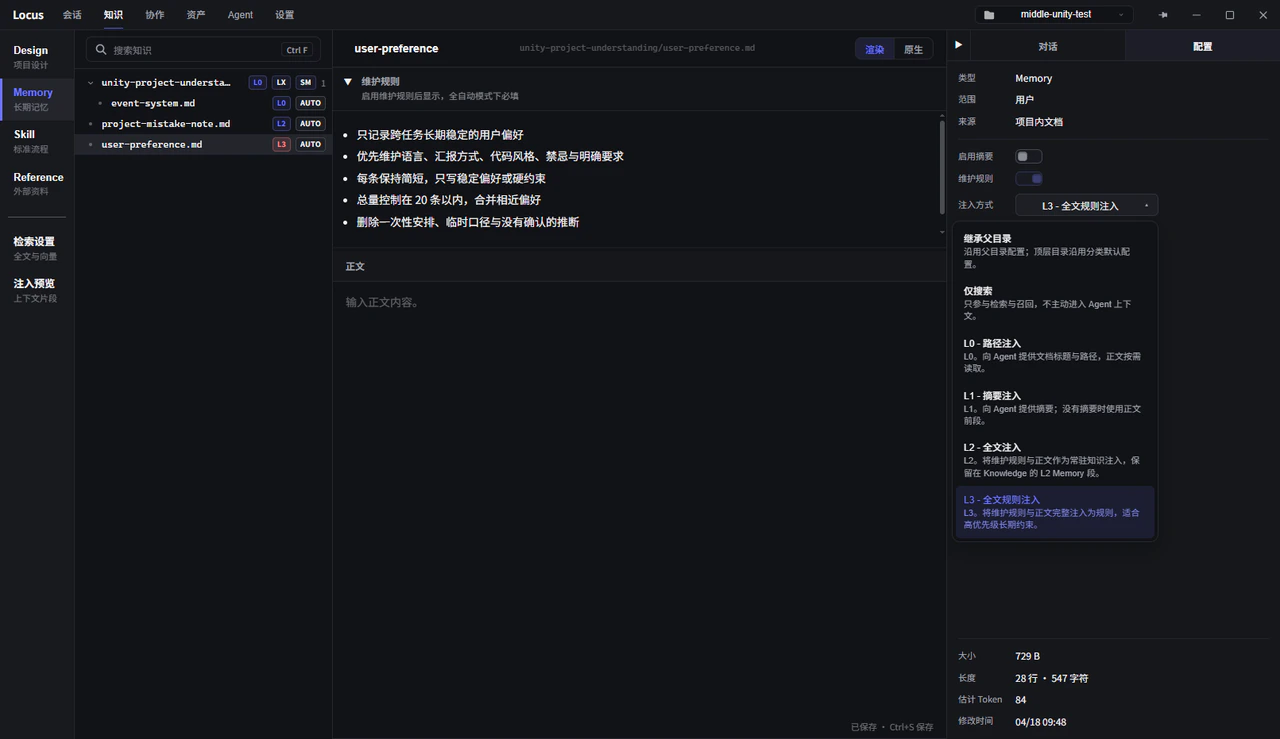Click the 项目内文档 source value

point(1038,122)
